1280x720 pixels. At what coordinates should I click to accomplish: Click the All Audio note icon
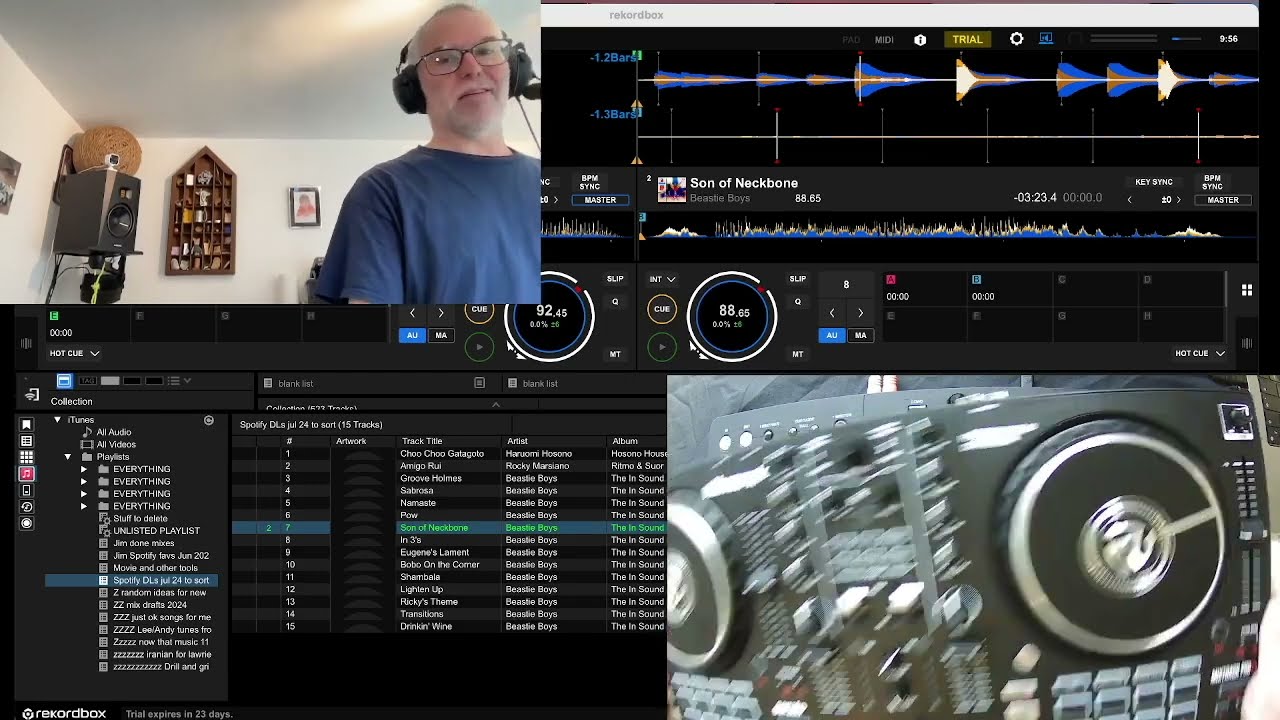pos(88,432)
